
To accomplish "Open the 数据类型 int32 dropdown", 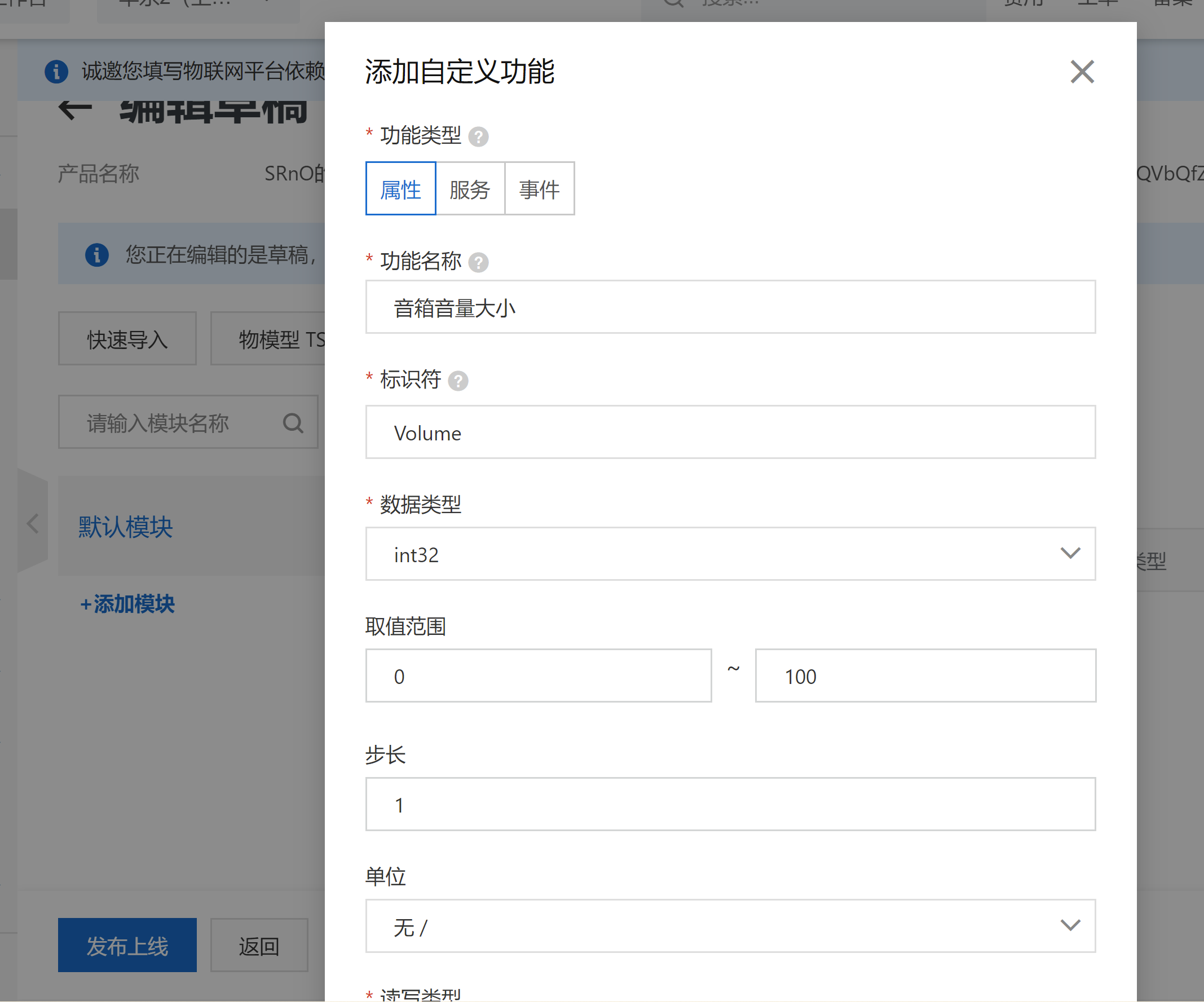I will (730, 554).
